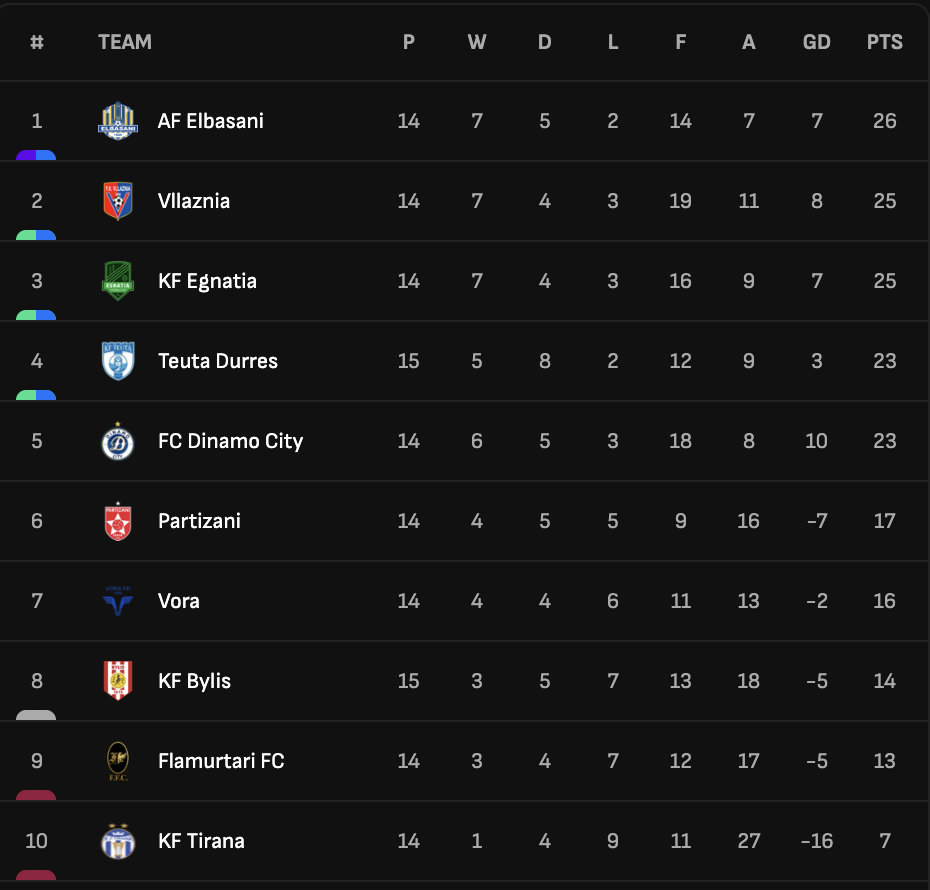The image size is (930, 890).
Task: Click the maroon marker under rank 10
Action: click(36, 875)
